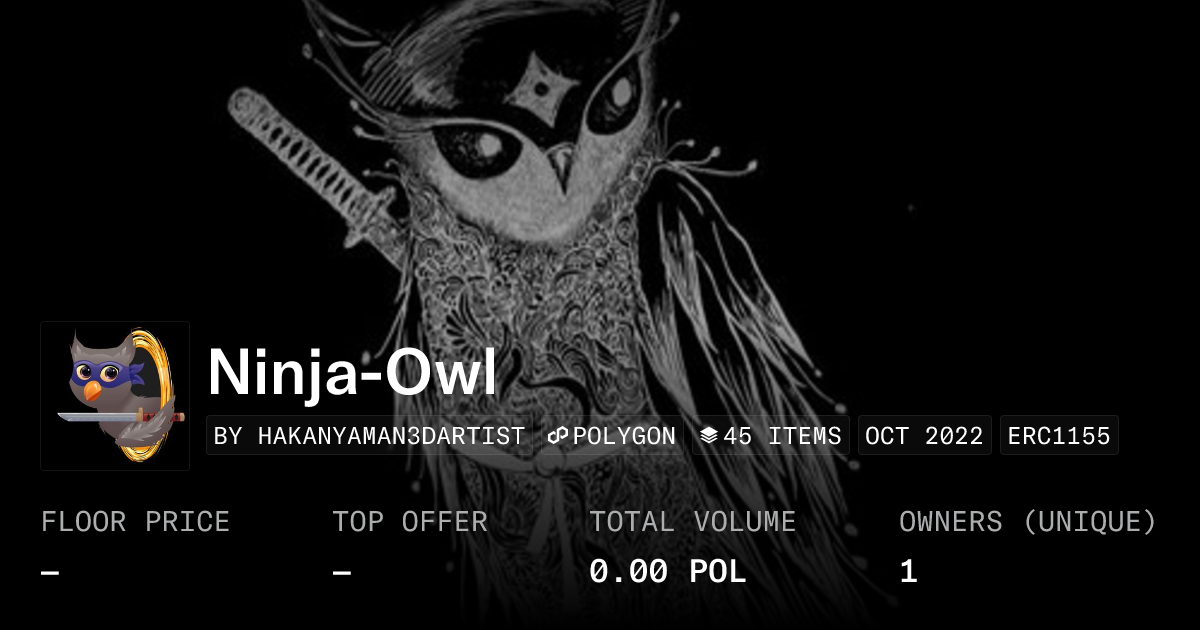Viewport: 1200px width, 630px height.
Task: Click the stacked layers items icon
Action: click(709, 436)
